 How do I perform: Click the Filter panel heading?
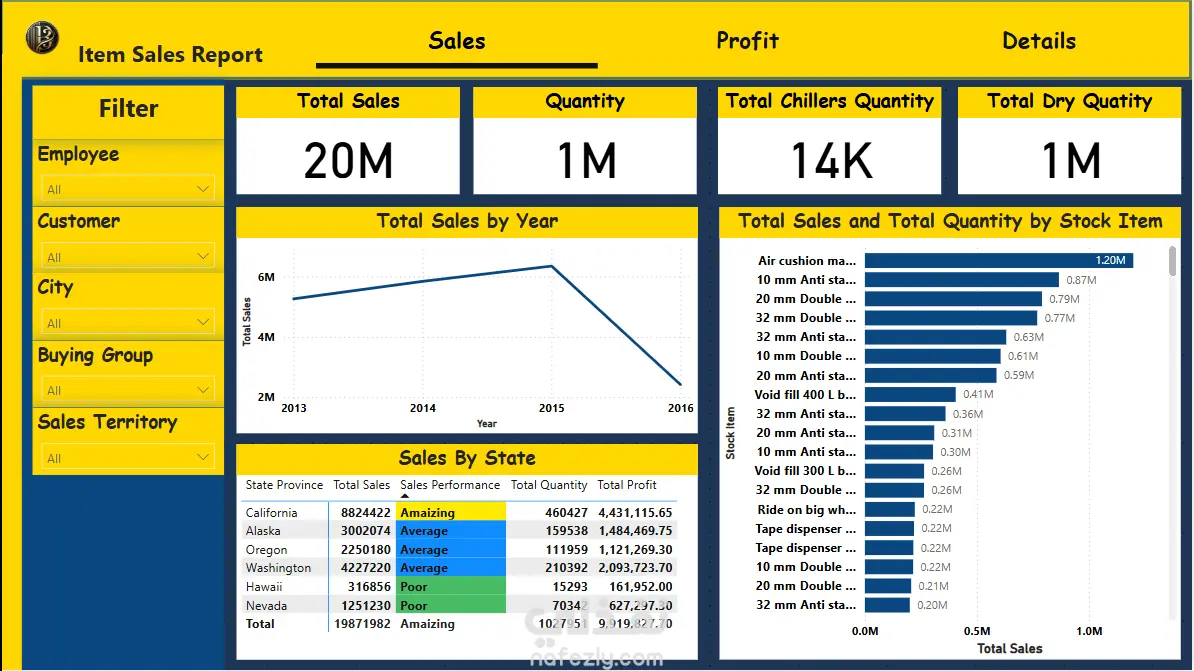point(129,108)
